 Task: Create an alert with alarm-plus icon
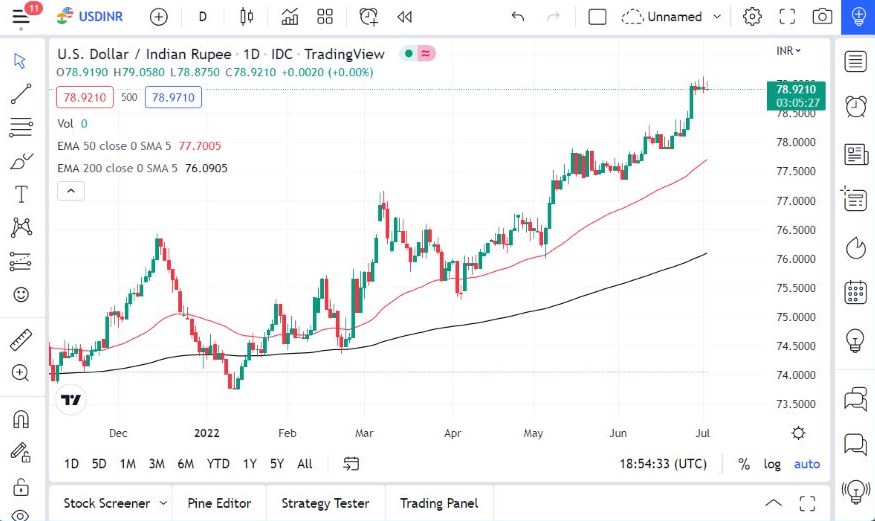point(368,17)
